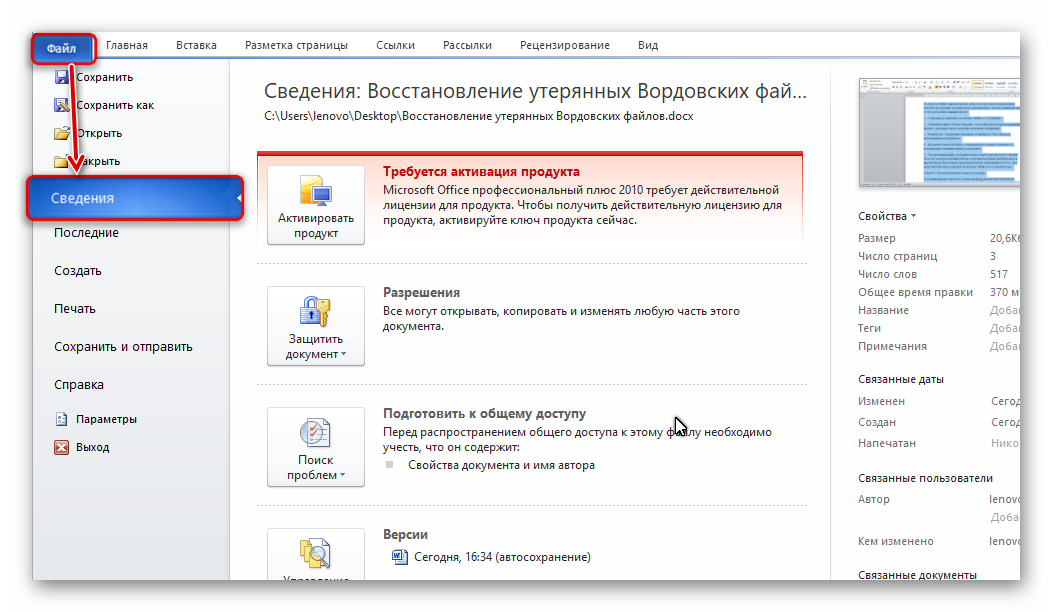Click Параметры to open options
This screenshot has width=1052, height=612.
tap(106, 419)
